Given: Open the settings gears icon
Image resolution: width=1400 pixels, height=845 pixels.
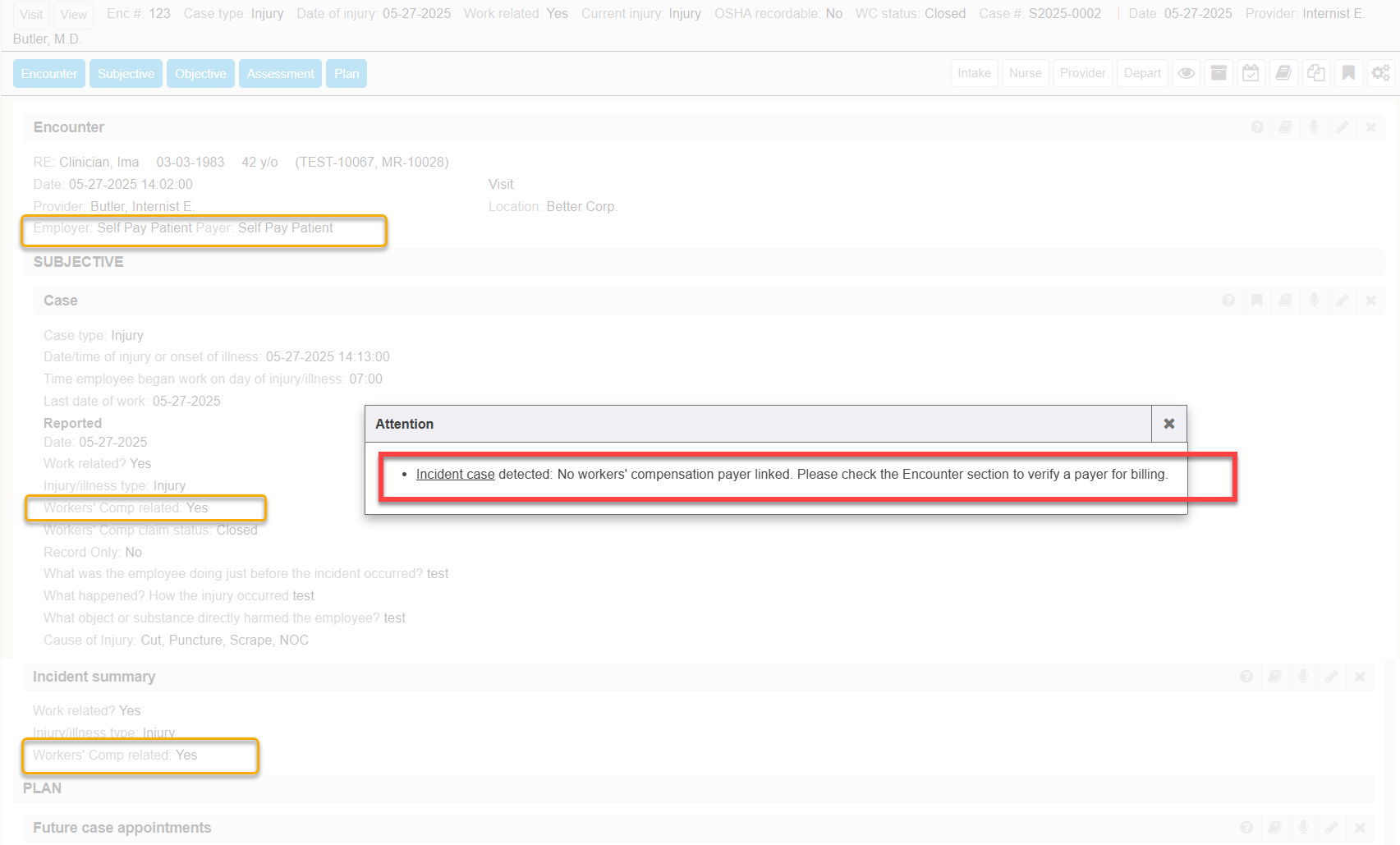Looking at the screenshot, I should click(1380, 73).
